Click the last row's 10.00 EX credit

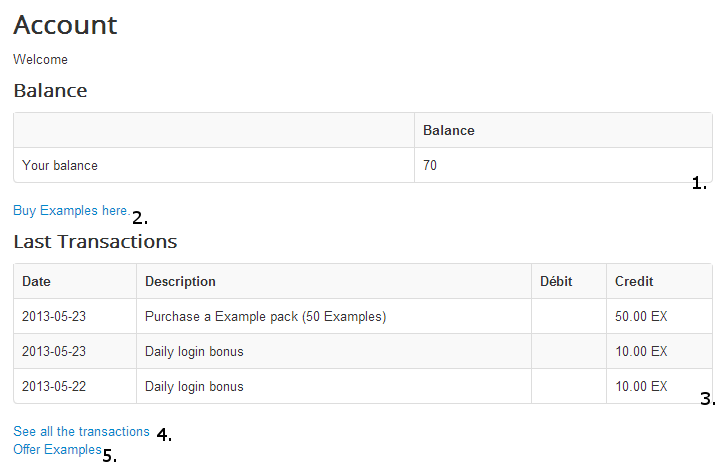pyautogui.click(x=641, y=387)
